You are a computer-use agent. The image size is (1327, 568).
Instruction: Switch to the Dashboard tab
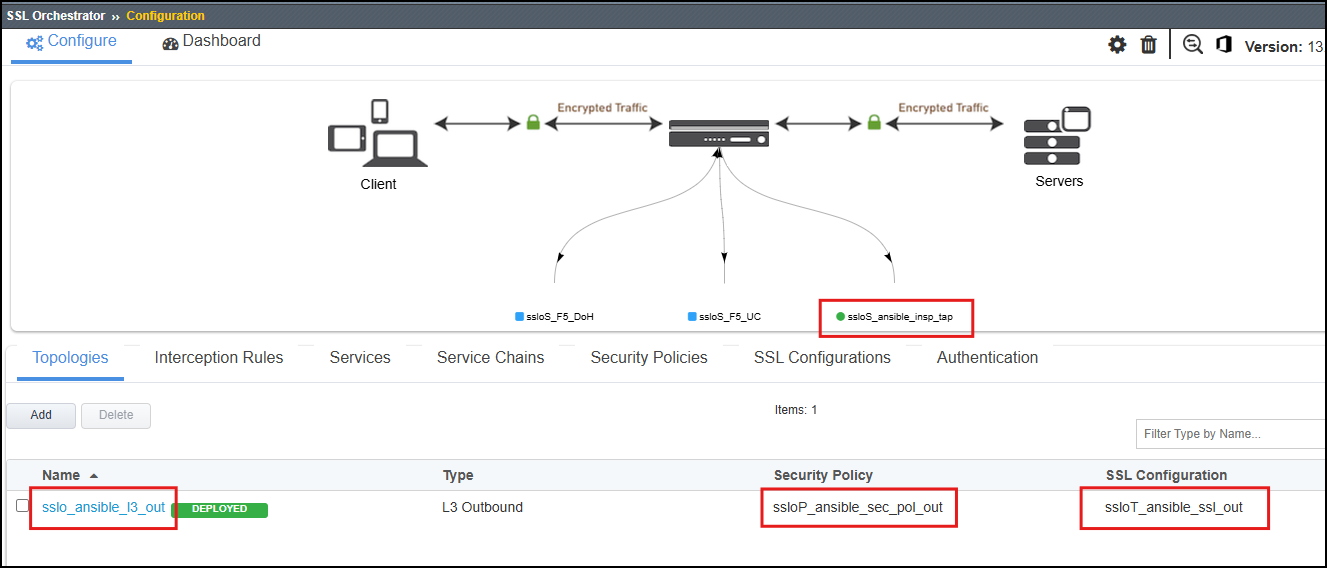click(x=211, y=42)
